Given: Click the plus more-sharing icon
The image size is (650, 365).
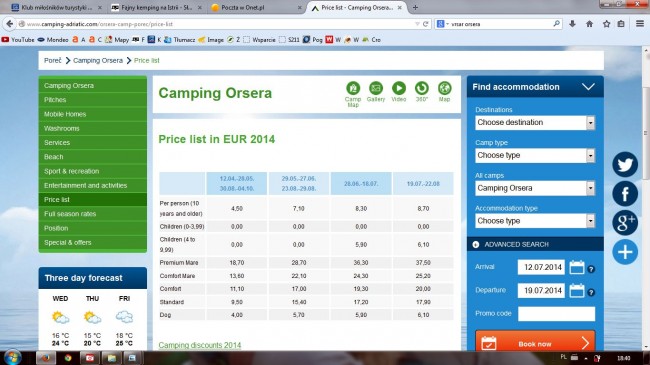Looking at the screenshot, I should (625, 252).
